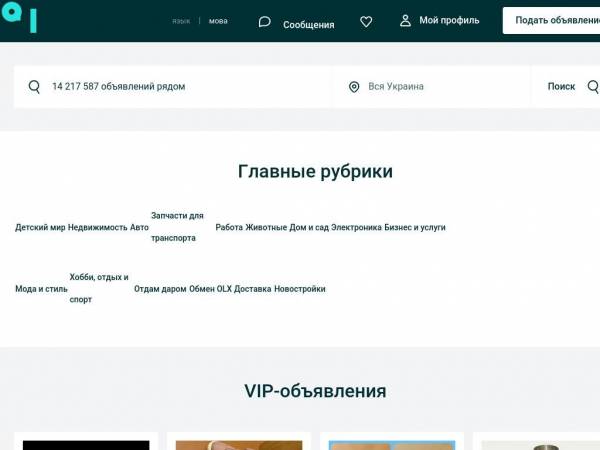Click the Подать объявление button
The height and width of the screenshot is (450, 600).
click(x=551, y=20)
